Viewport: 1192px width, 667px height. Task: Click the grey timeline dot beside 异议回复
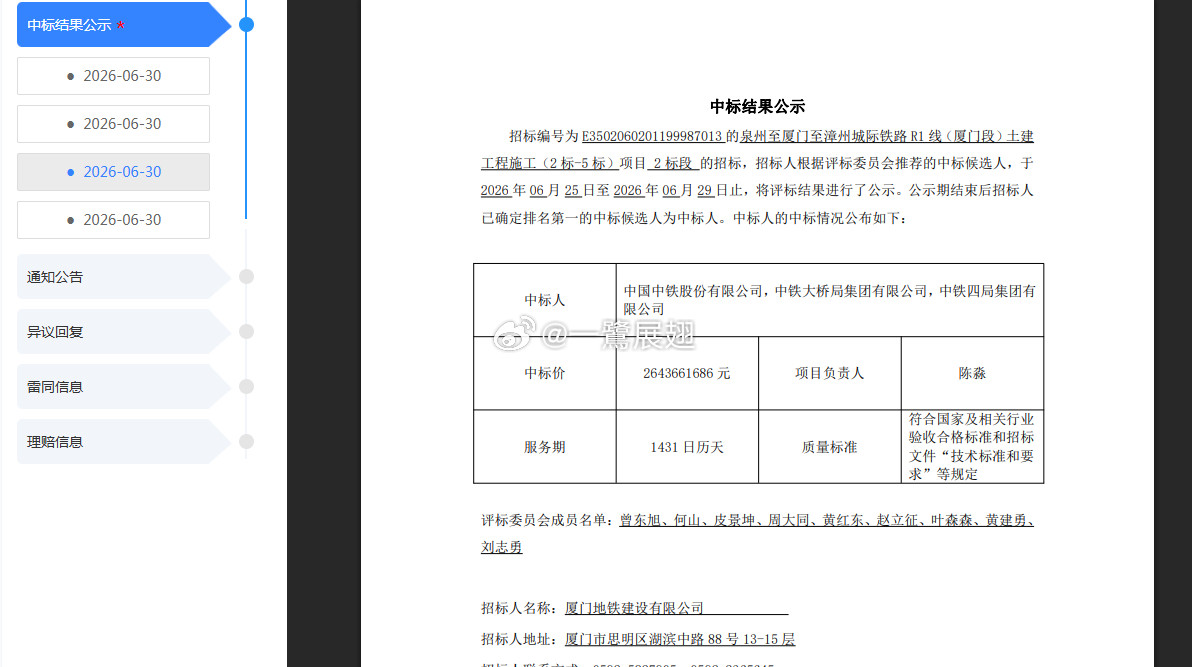click(x=246, y=332)
